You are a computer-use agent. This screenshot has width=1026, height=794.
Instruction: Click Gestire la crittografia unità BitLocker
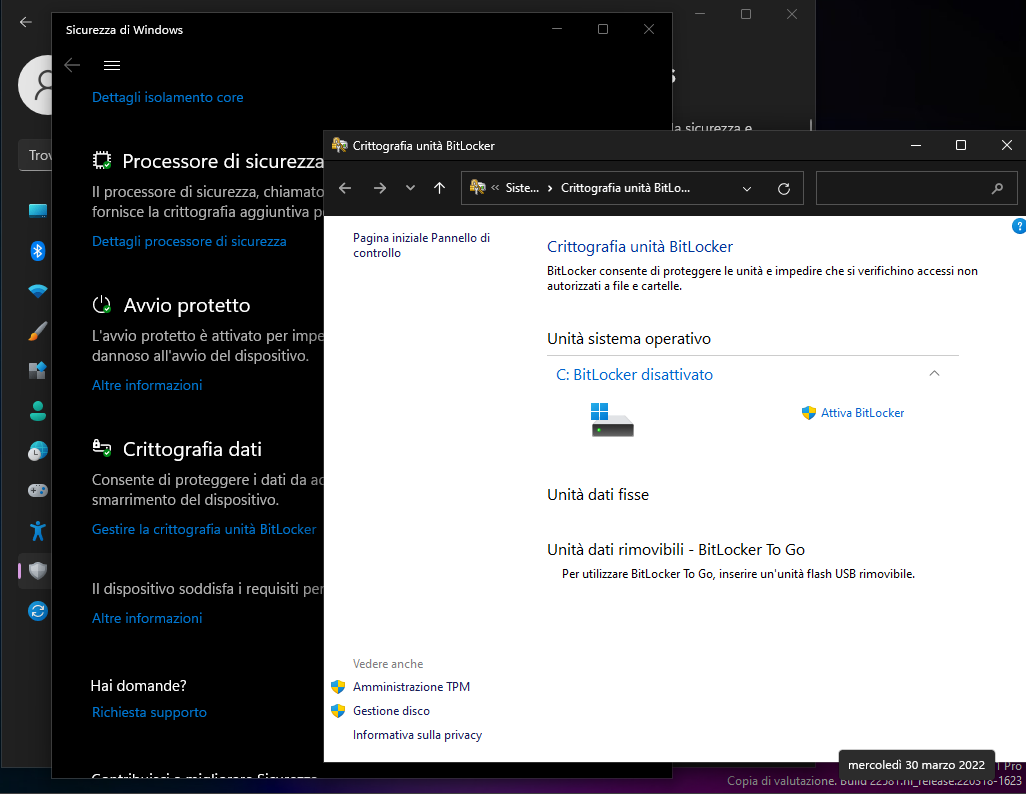(204, 530)
